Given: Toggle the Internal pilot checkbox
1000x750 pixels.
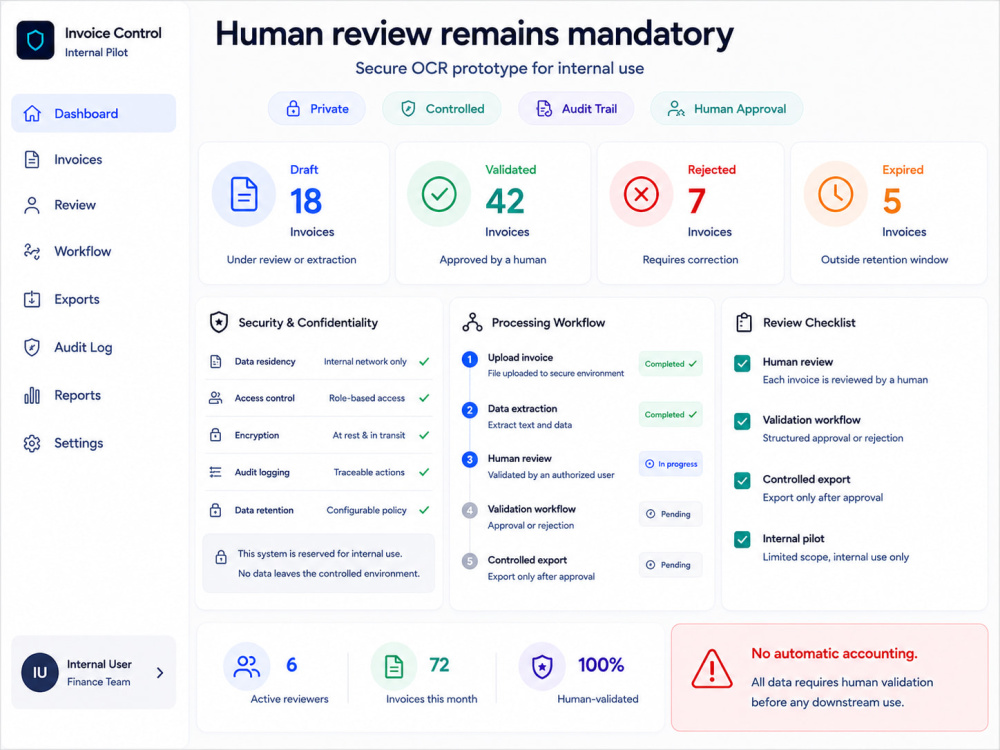Looking at the screenshot, I should point(742,540).
